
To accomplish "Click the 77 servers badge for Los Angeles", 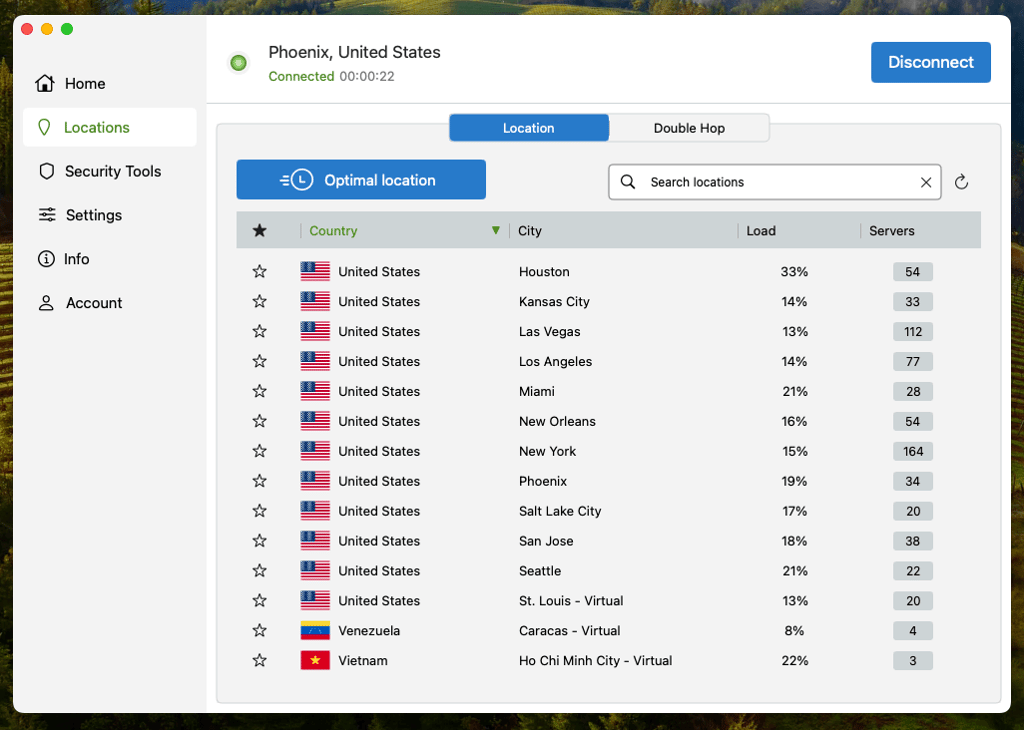I will 913,362.
